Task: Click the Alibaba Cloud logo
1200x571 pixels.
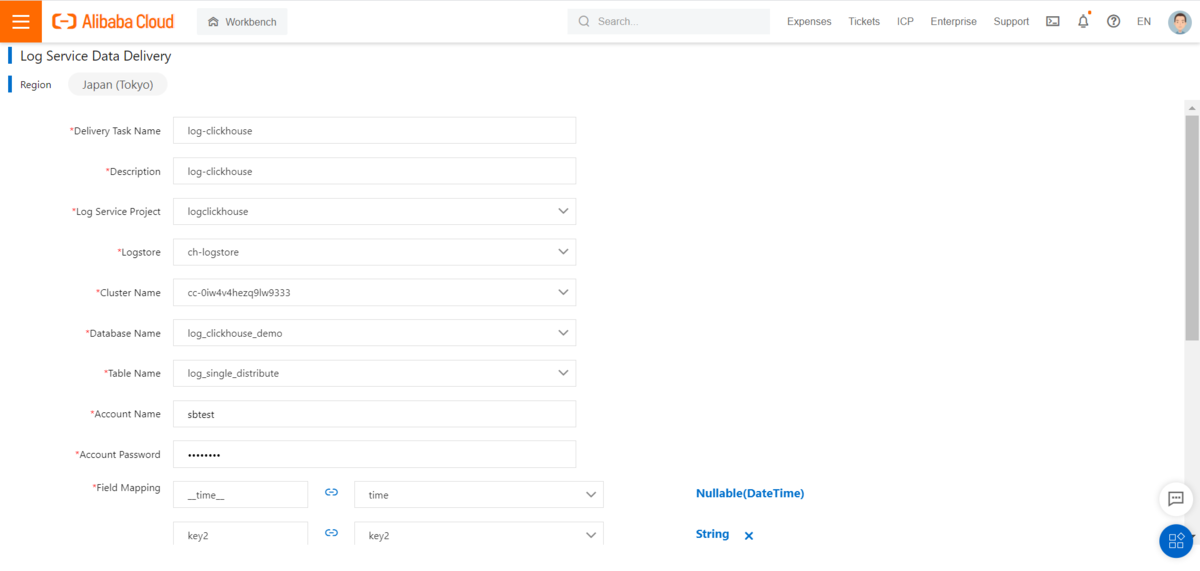Action: 113,21
